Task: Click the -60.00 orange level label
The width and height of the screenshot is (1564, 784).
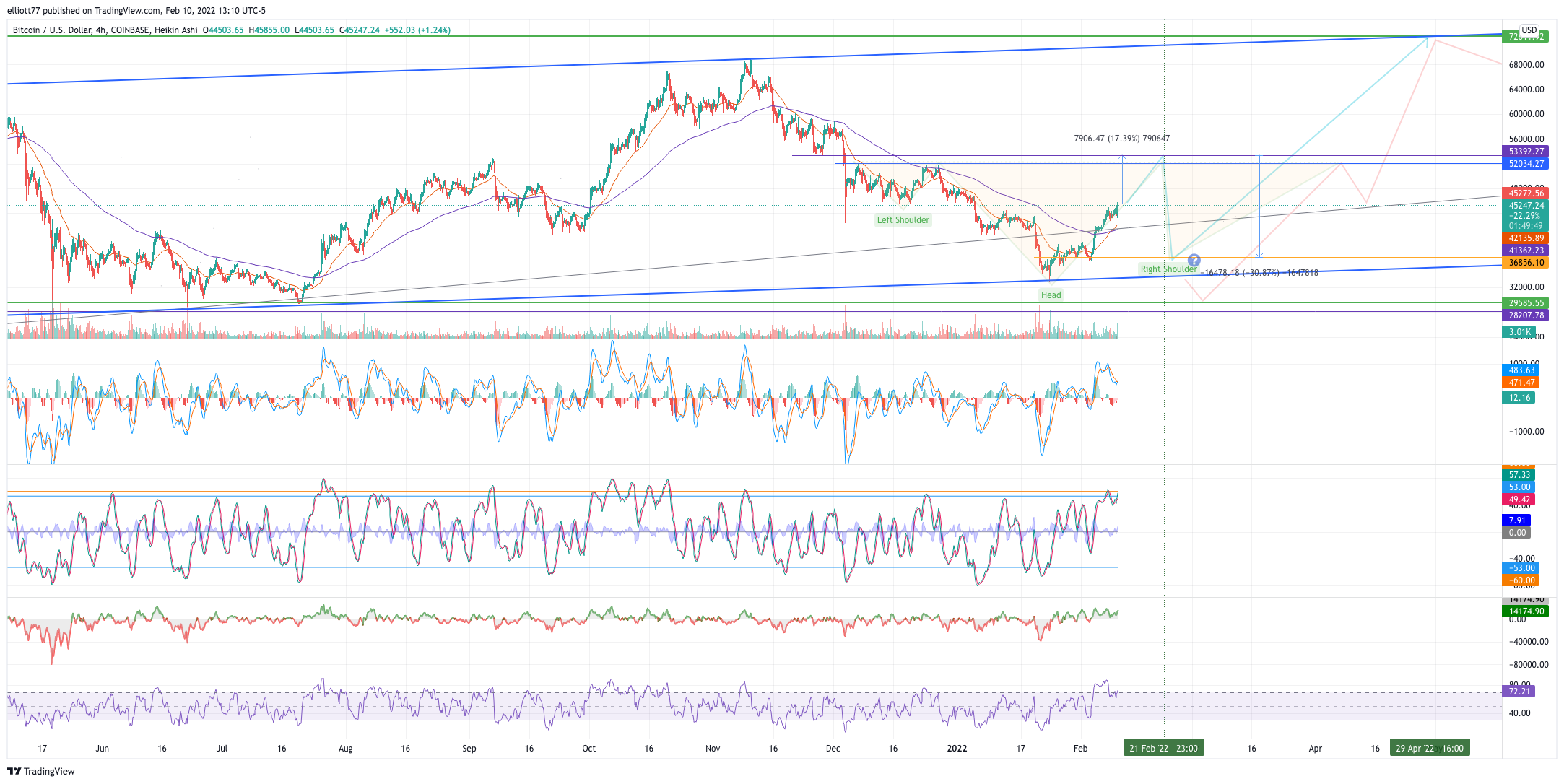Action: pos(1521,580)
